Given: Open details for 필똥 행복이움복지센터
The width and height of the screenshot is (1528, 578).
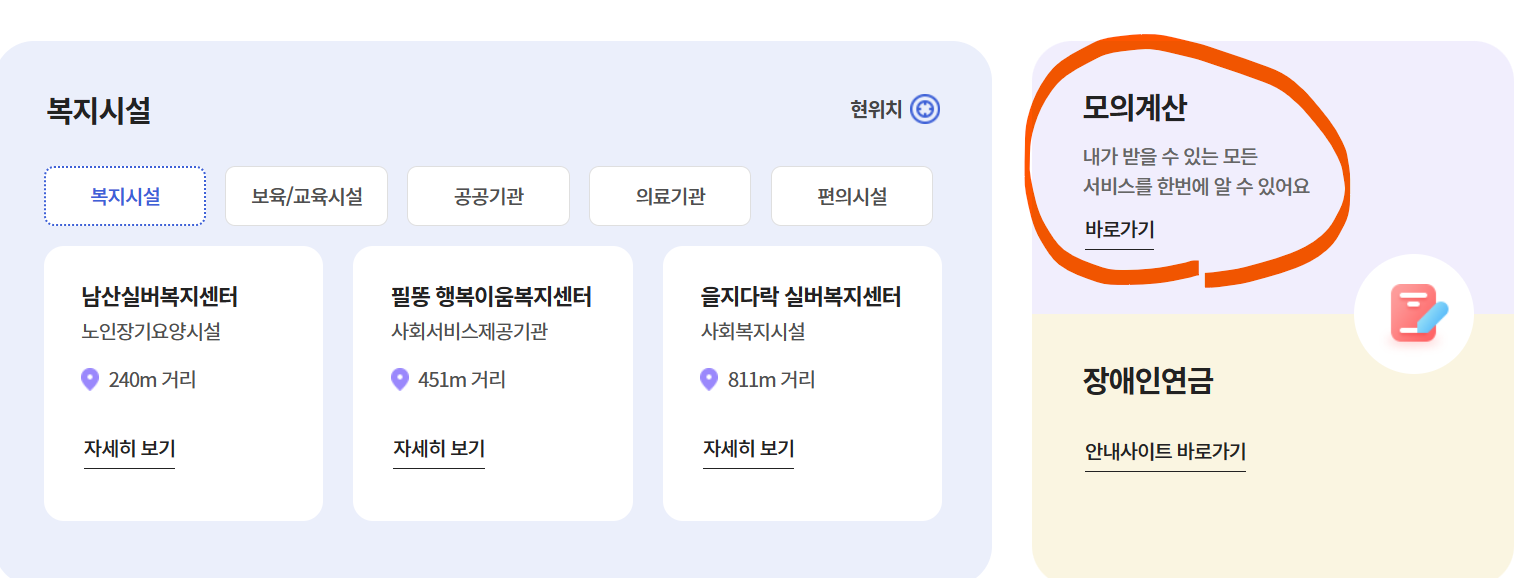Looking at the screenshot, I should (438, 448).
